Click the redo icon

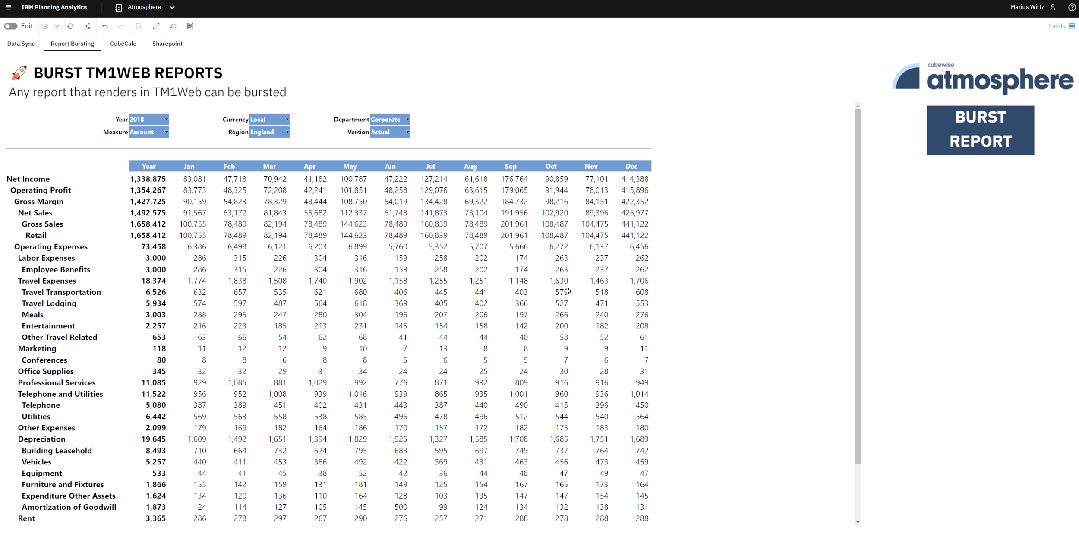[122, 26]
